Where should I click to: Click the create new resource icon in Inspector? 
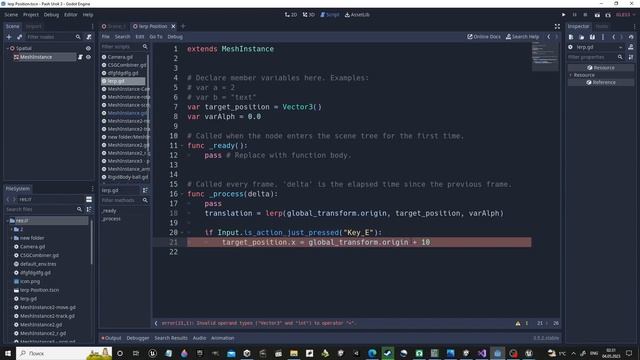tap(571, 37)
